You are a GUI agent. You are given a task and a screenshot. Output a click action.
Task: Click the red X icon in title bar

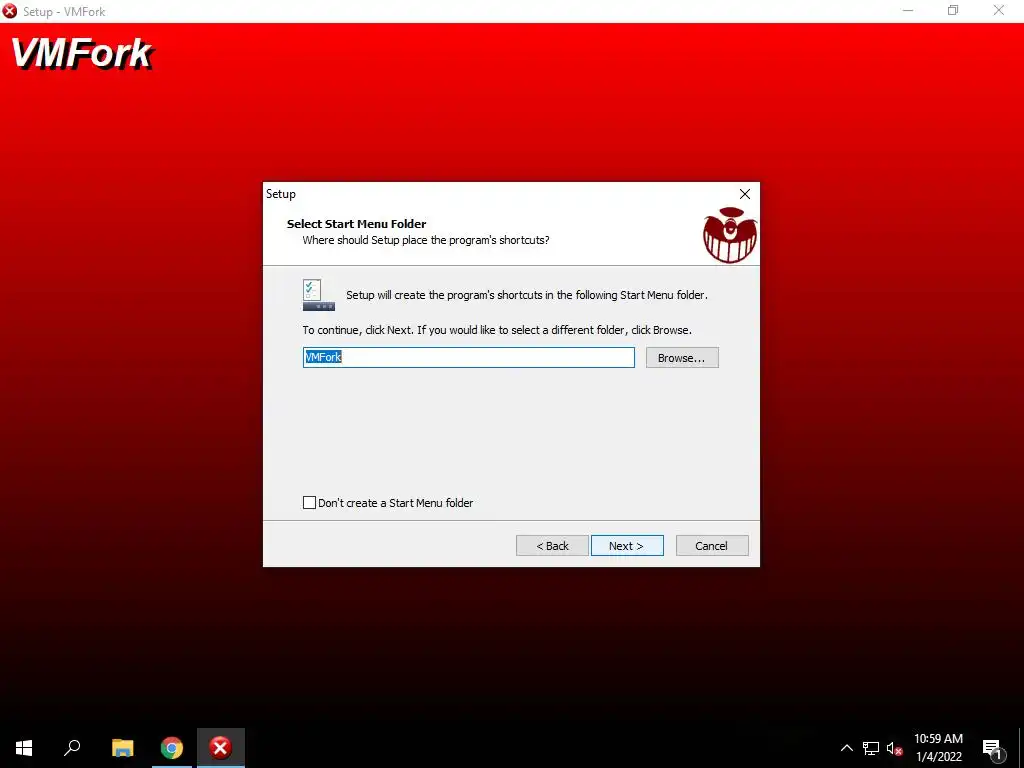(x=10, y=11)
